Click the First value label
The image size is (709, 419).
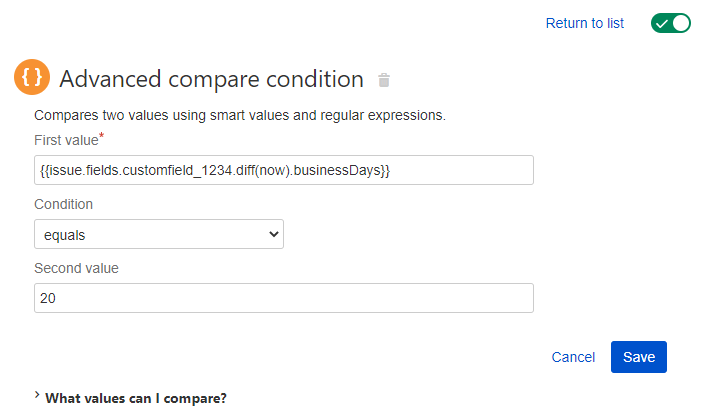click(66, 140)
